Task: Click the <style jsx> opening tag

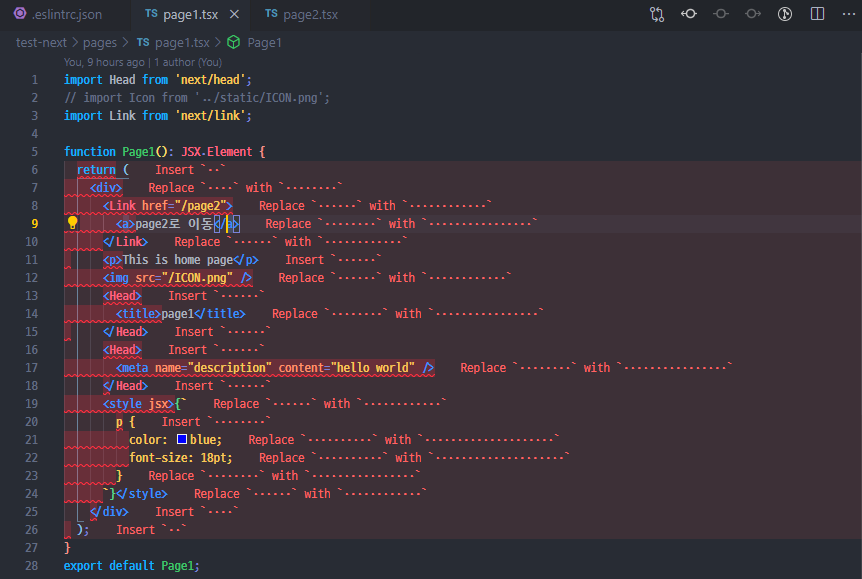Action: coord(139,404)
